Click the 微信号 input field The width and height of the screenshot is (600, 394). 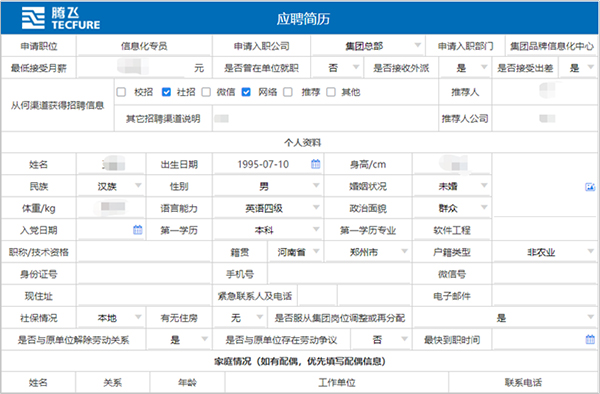coord(545,274)
